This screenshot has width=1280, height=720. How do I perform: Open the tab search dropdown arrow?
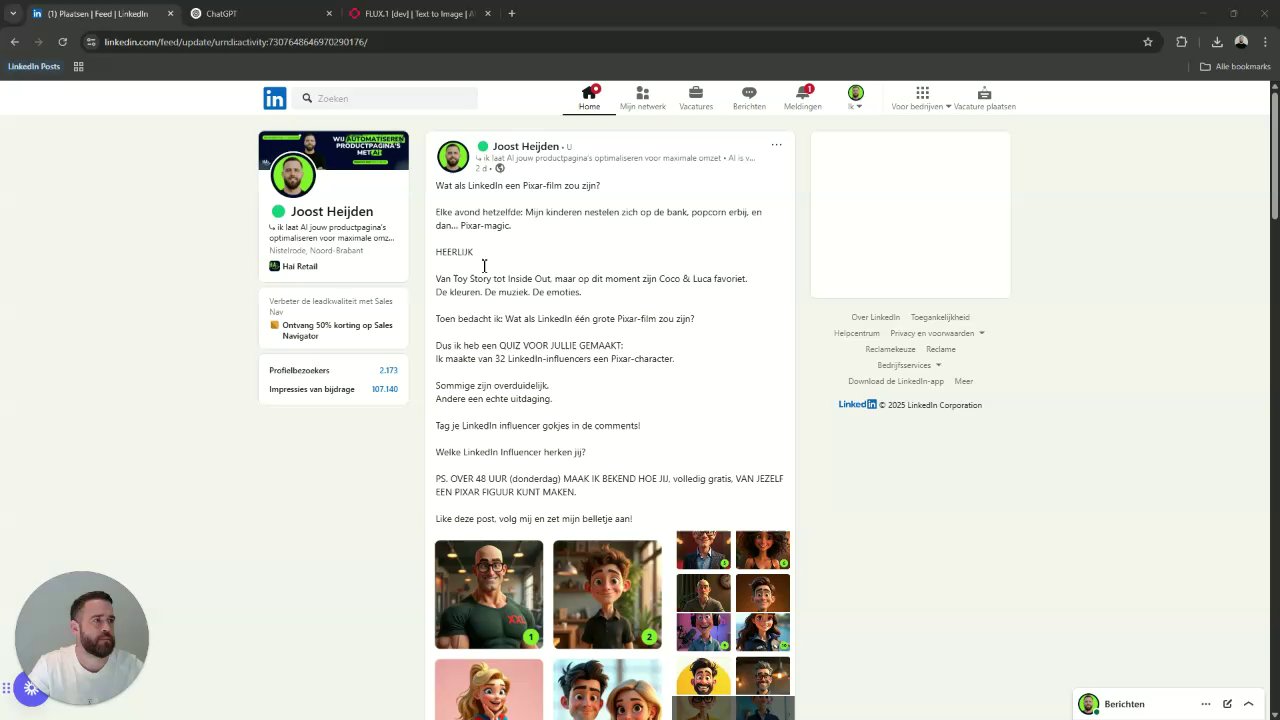coord(13,14)
